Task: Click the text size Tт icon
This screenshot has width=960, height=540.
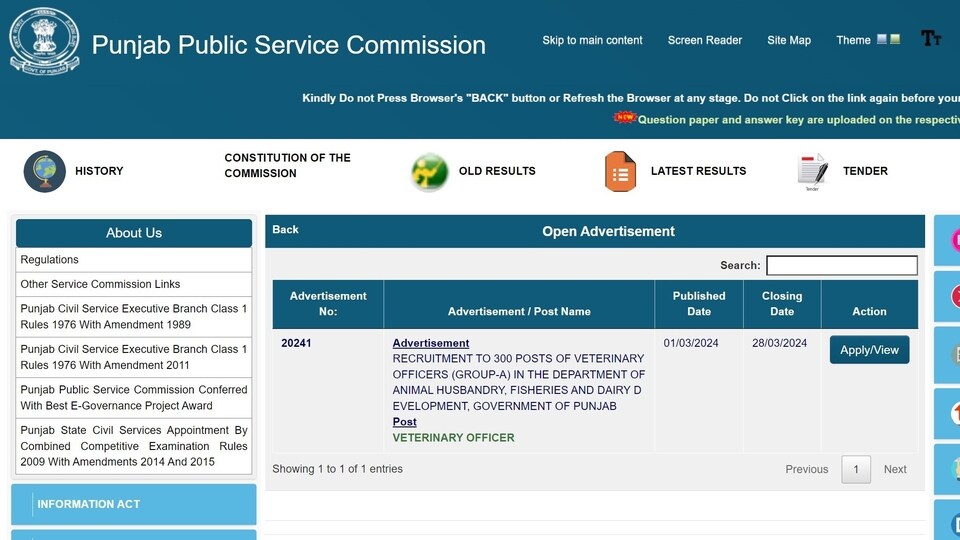Action: coord(931,39)
